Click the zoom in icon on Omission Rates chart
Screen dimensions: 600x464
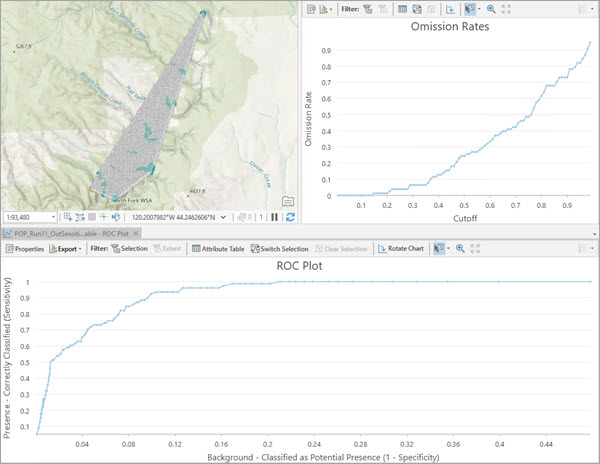click(x=491, y=8)
